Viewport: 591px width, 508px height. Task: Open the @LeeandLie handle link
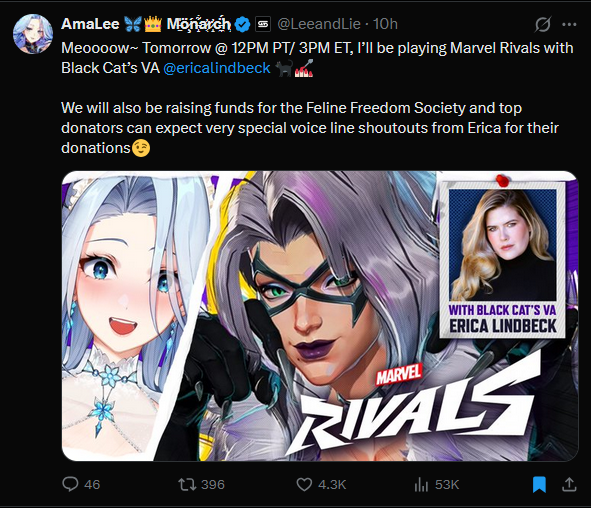[x=319, y=24]
